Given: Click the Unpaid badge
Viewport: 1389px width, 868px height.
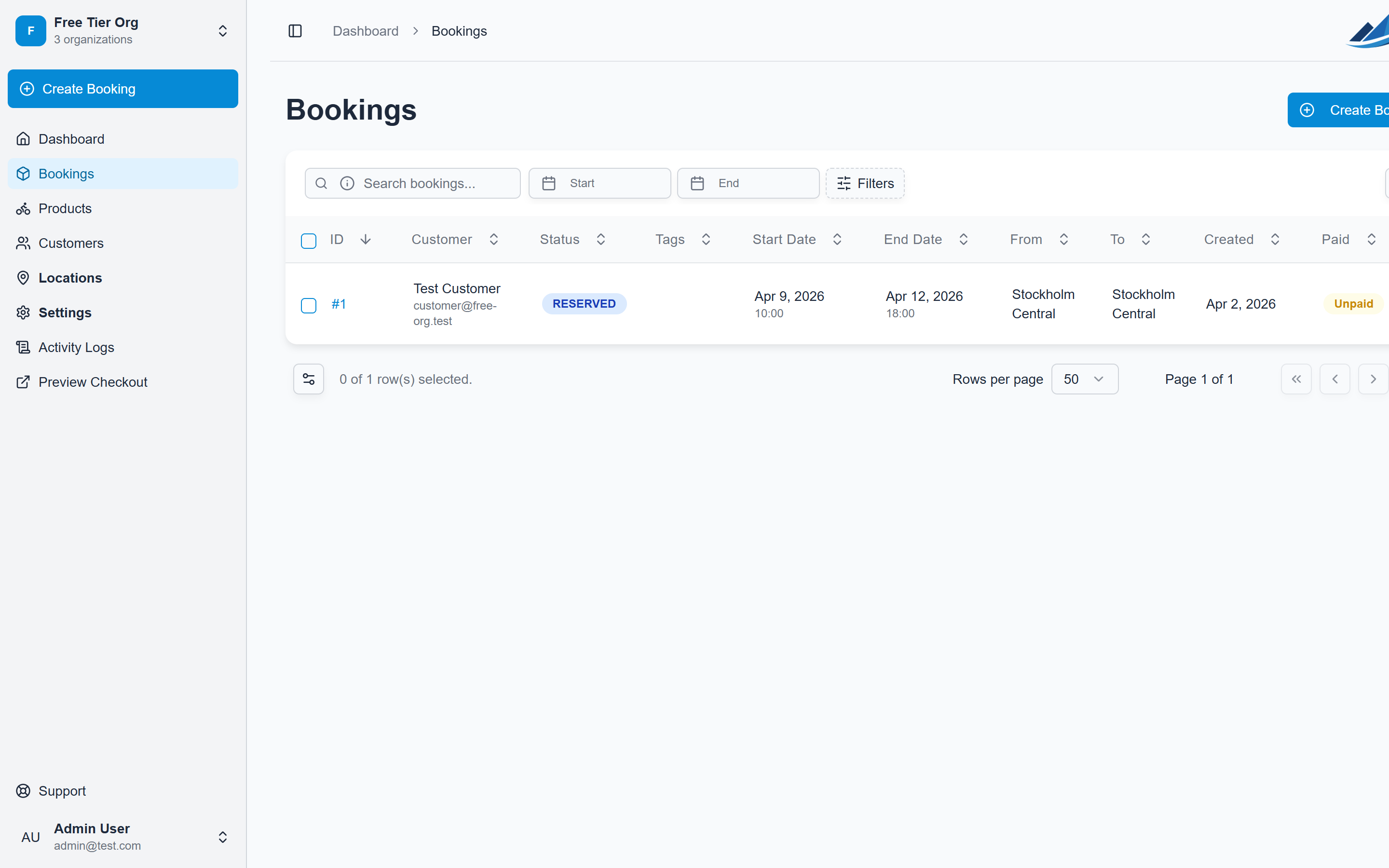Looking at the screenshot, I should (x=1353, y=304).
